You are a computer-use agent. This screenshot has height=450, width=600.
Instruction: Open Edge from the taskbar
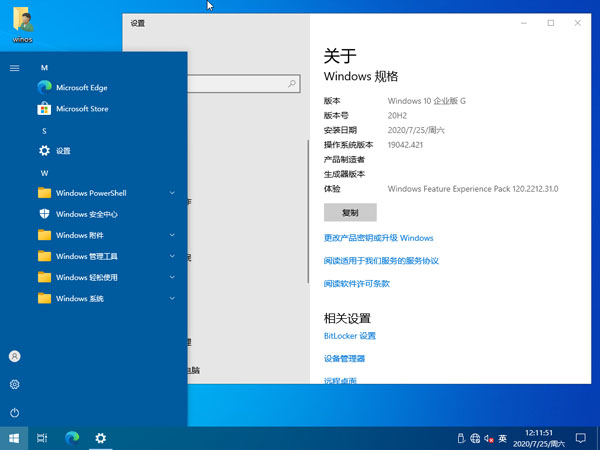pos(72,438)
